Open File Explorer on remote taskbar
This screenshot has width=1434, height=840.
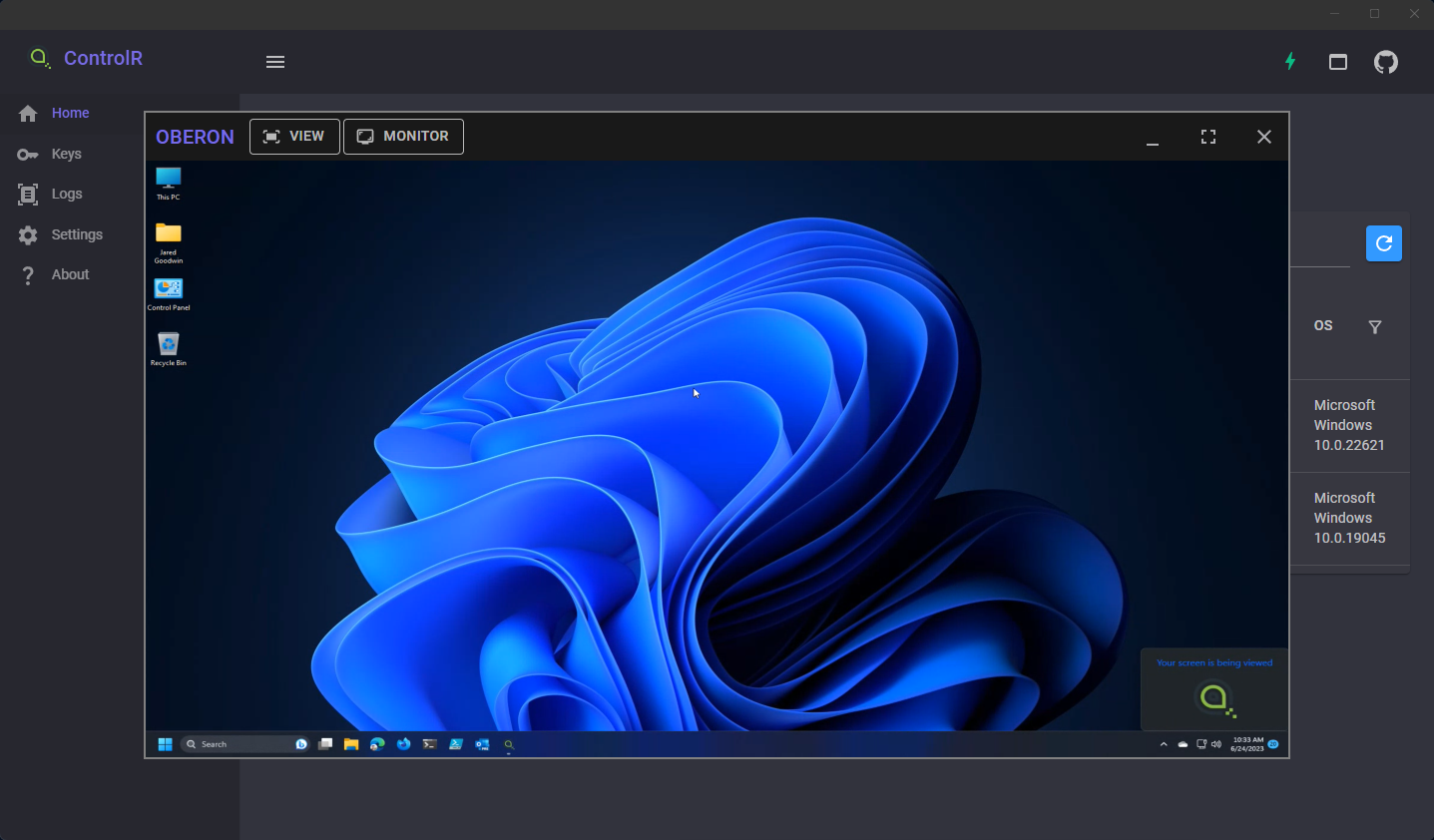(x=351, y=744)
